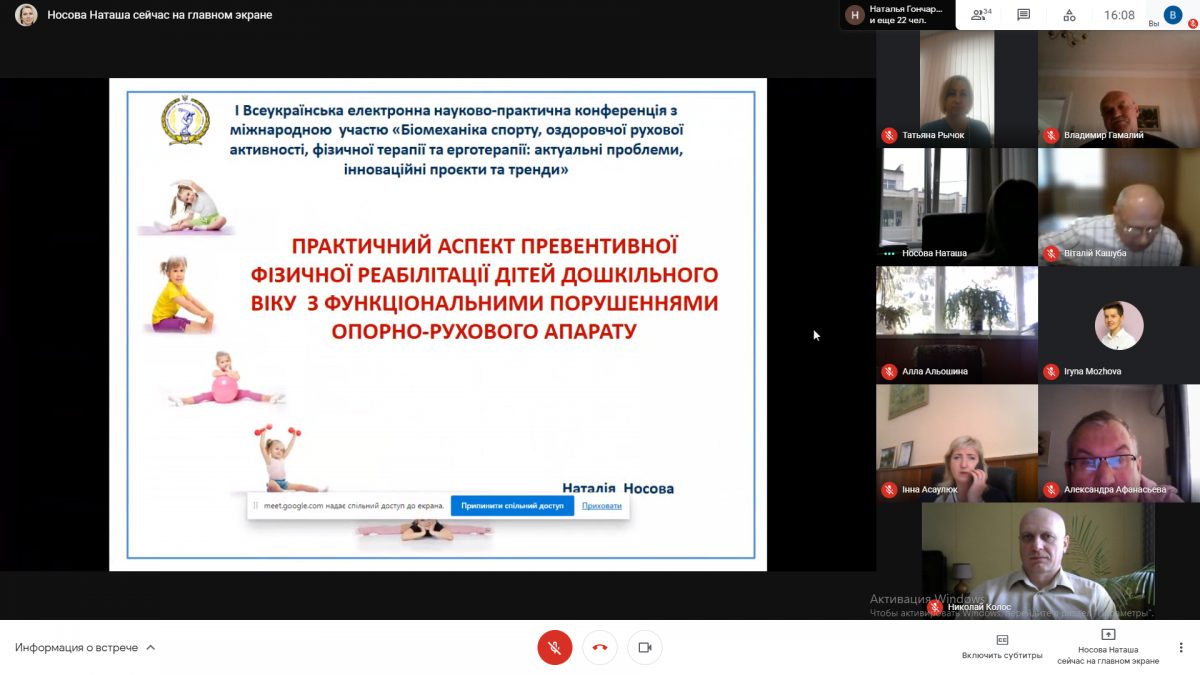Select Татьяна Рычок video tile
The width and height of the screenshot is (1200, 675).
(956, 89)
